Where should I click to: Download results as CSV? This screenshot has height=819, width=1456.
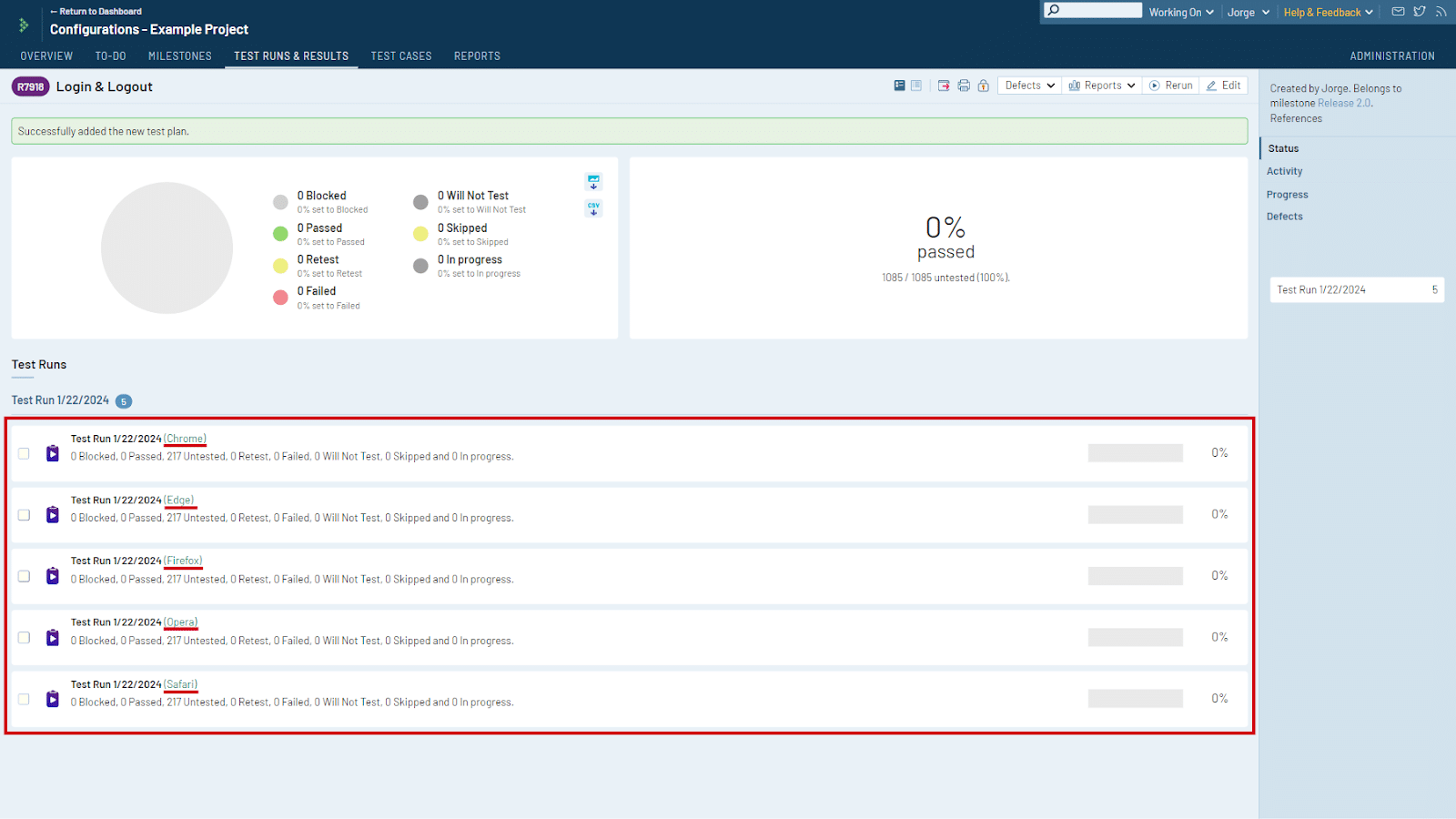click(593, 208)
